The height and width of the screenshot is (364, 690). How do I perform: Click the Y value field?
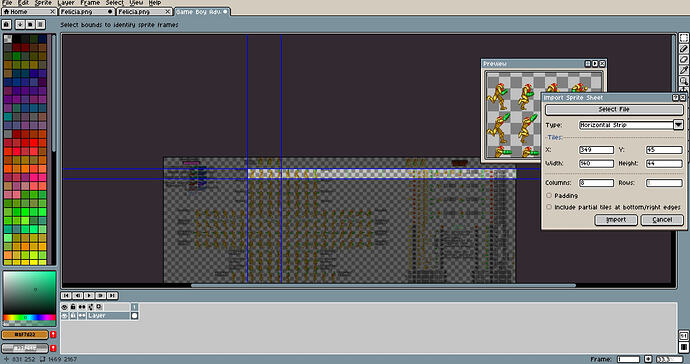pos(664,150)
